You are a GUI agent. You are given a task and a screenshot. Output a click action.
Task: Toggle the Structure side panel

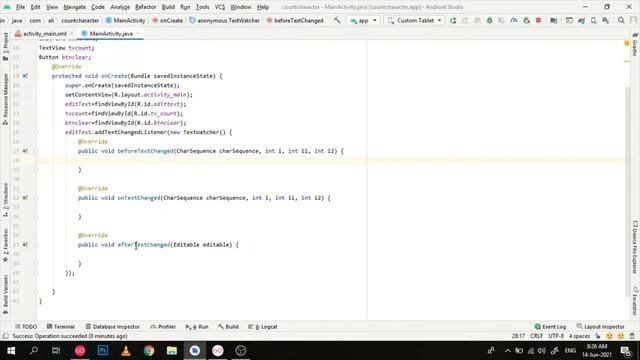point(5,200)
